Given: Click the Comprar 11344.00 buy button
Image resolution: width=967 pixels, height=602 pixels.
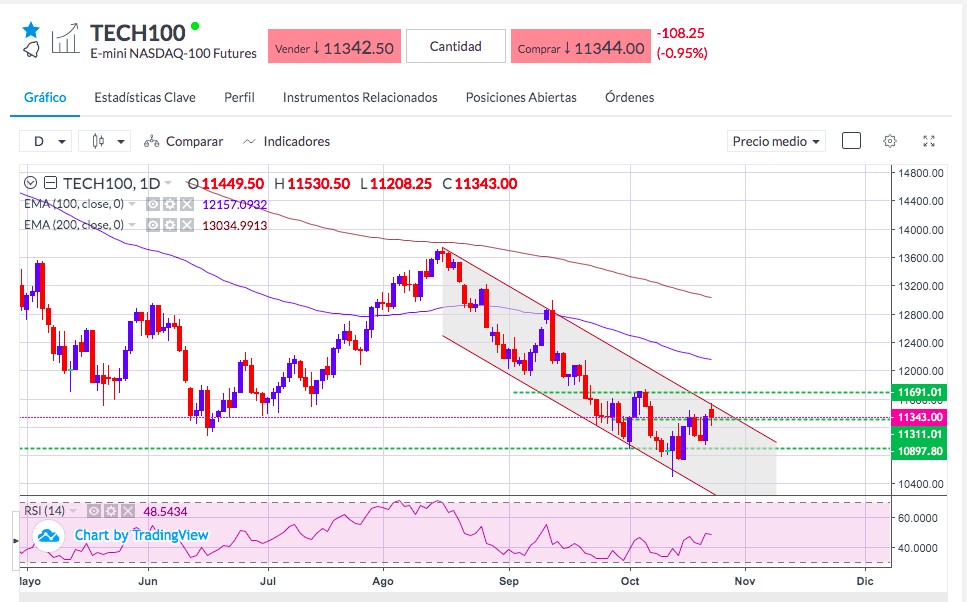Looking at the screenshot, I should click(580, 46).
